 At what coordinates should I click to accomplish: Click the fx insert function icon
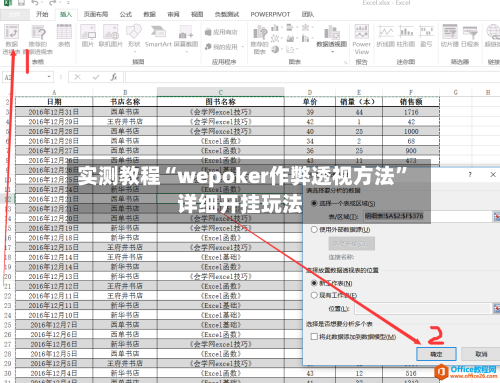coord(114,77)
